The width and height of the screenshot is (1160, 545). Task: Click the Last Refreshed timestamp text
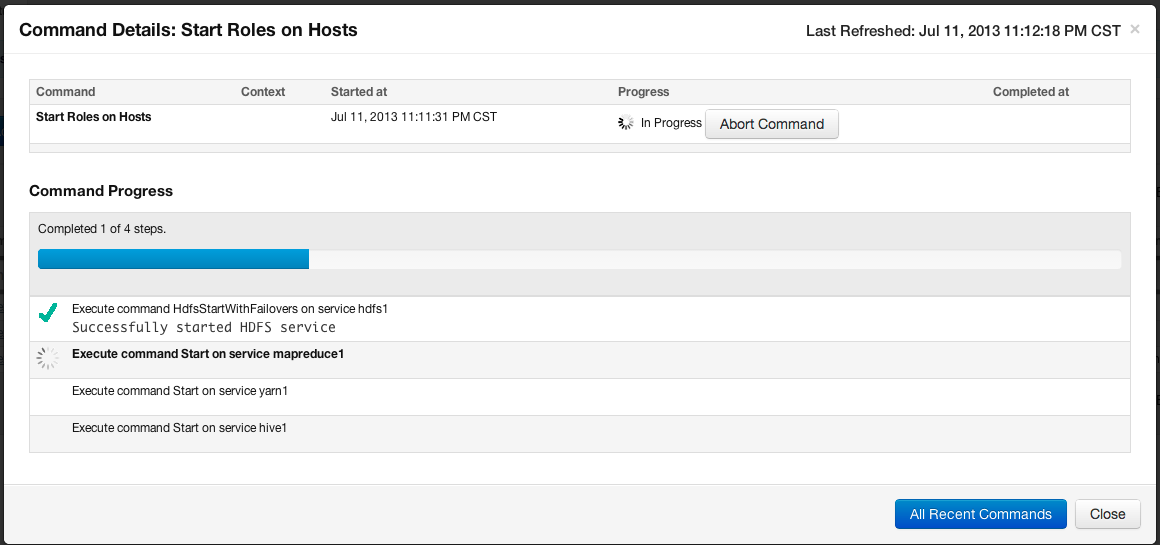963,30
